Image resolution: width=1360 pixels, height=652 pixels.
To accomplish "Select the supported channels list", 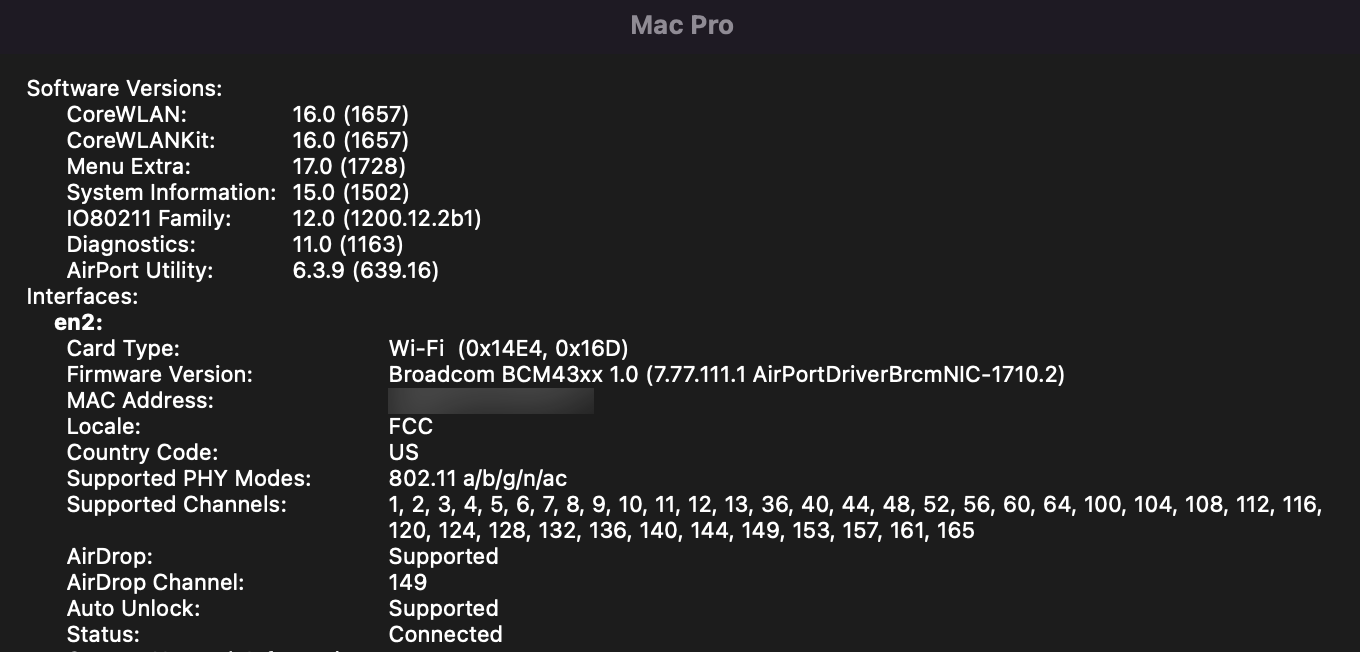I will 855,505.
